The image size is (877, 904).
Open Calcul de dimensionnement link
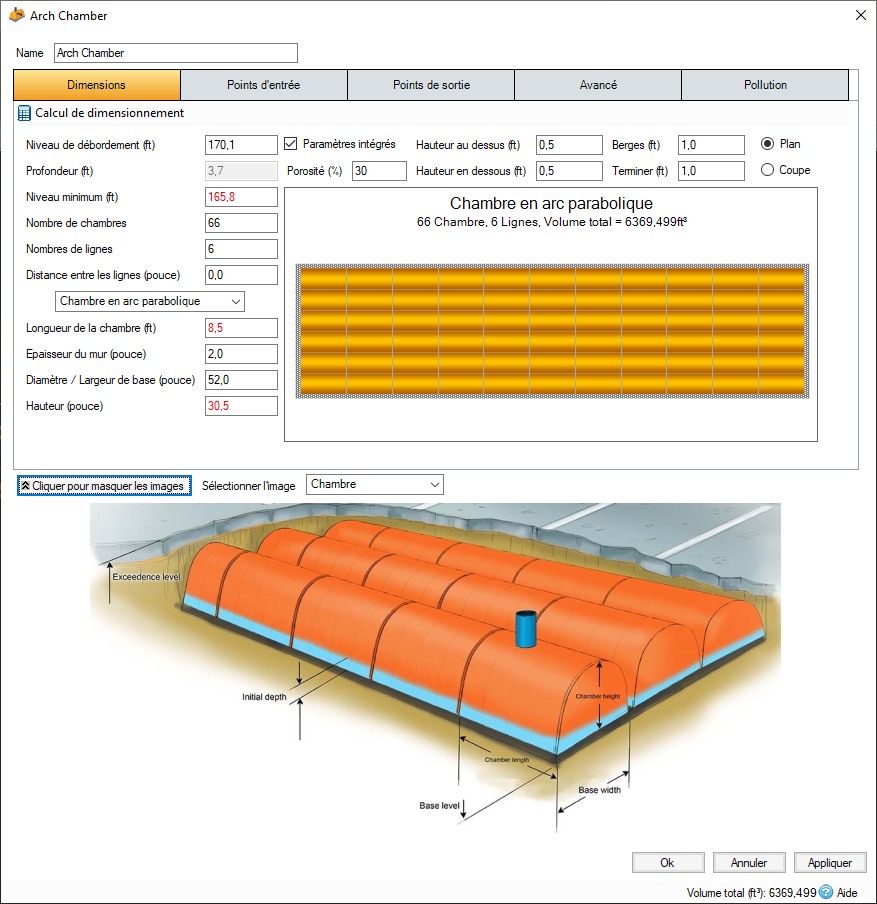tap(110, 113)
